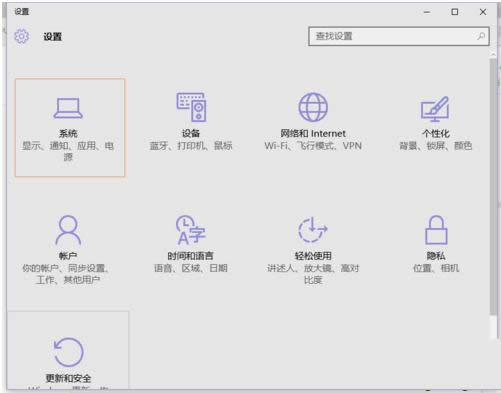The height and width of the screenshot is (393, 501).
Task: Open the 网络和 Internet globe icon
Action: tap(313, 107)
